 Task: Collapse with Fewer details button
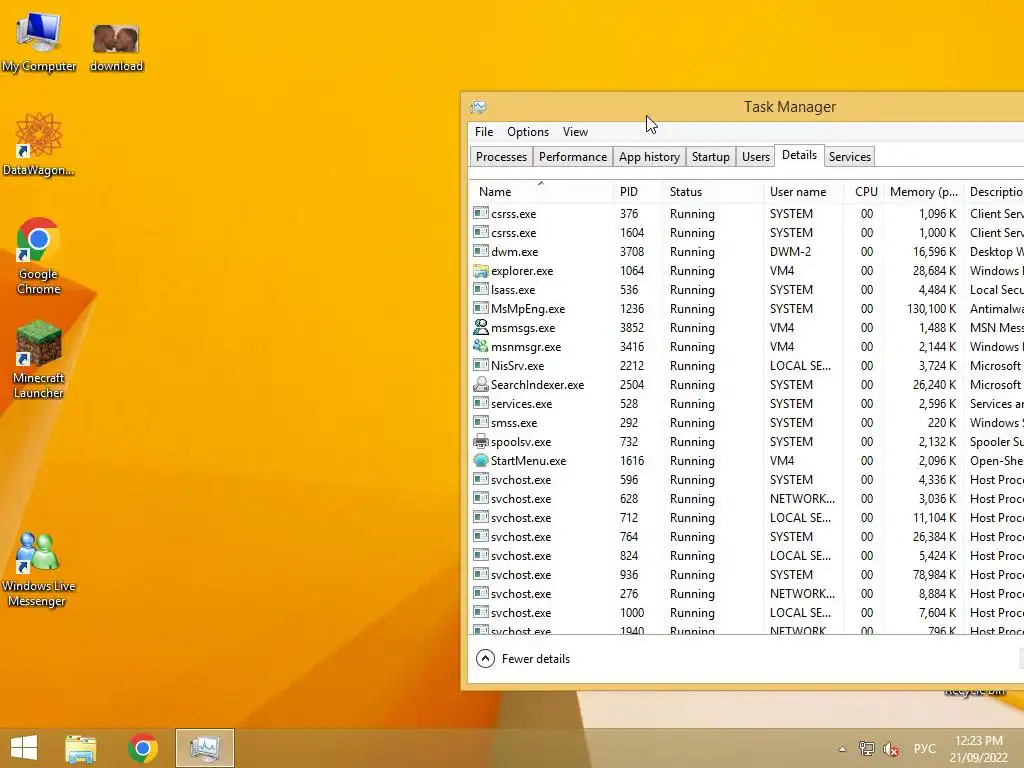(523, 659)
